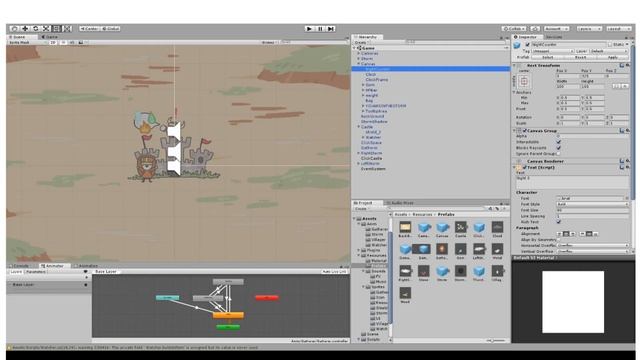Open the Animator tab
The height and width of the screenshot is (360, 640).
[55, 266]
